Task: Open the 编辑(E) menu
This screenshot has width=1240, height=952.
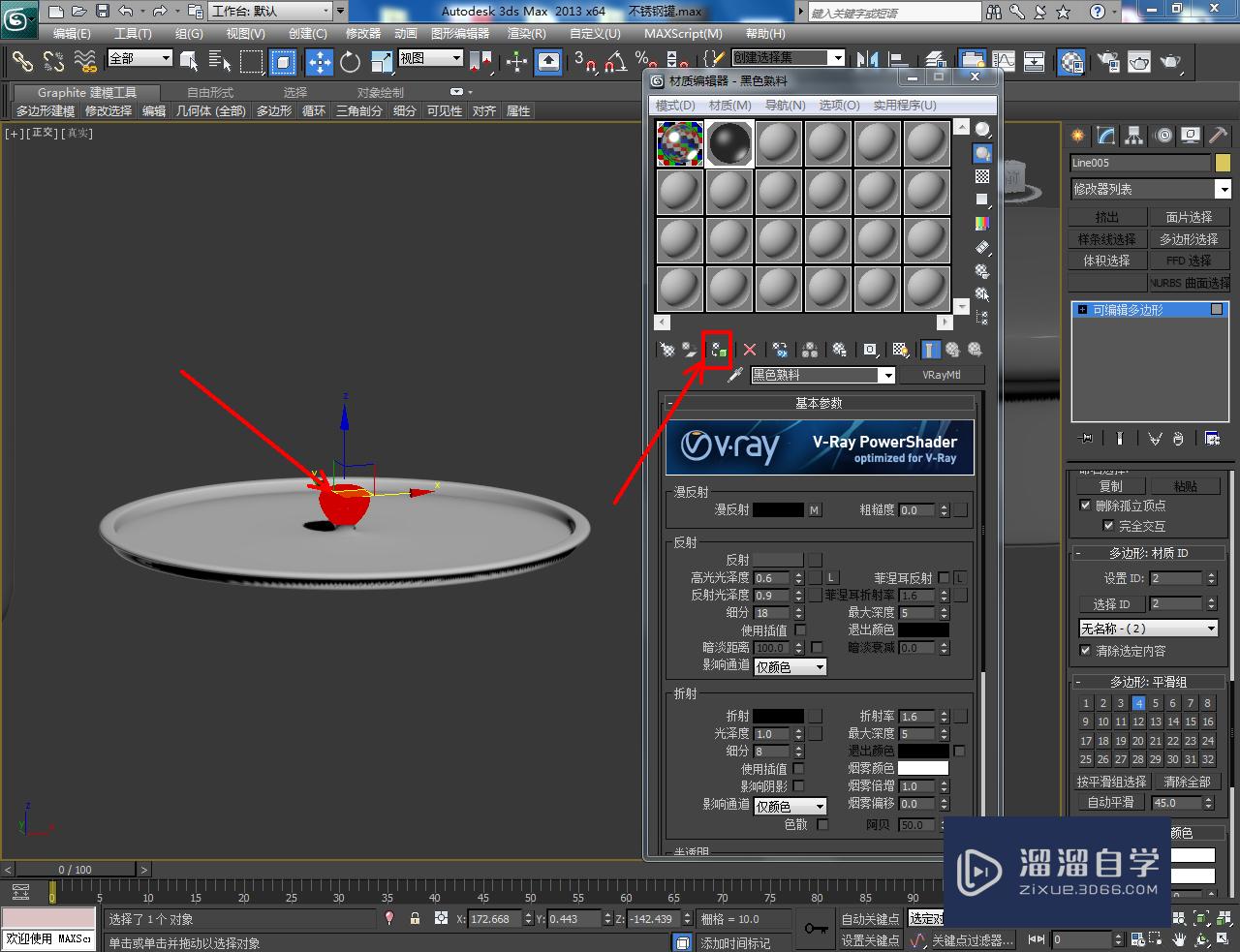Action: click(x=72, y=34)
